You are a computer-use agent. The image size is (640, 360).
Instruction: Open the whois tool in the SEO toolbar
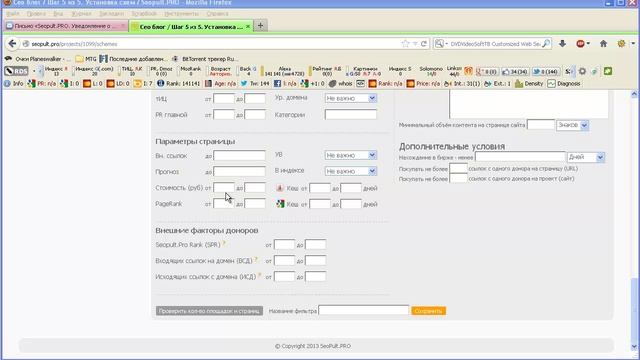[x=341, y=84]
